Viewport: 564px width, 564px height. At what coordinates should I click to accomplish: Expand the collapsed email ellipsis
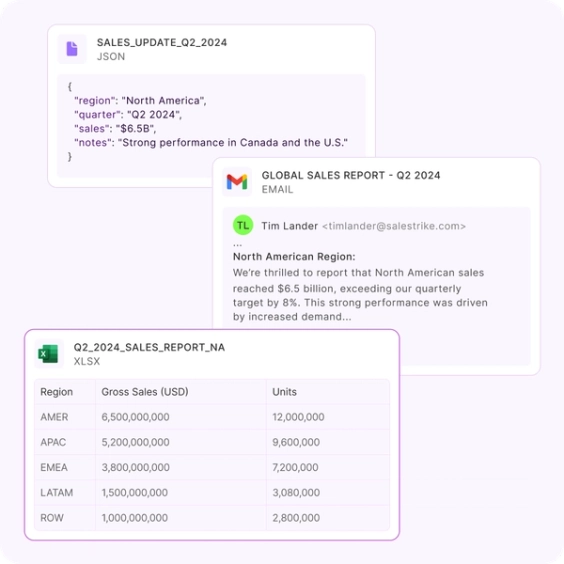pyautogui.click(x=237, y=245)
